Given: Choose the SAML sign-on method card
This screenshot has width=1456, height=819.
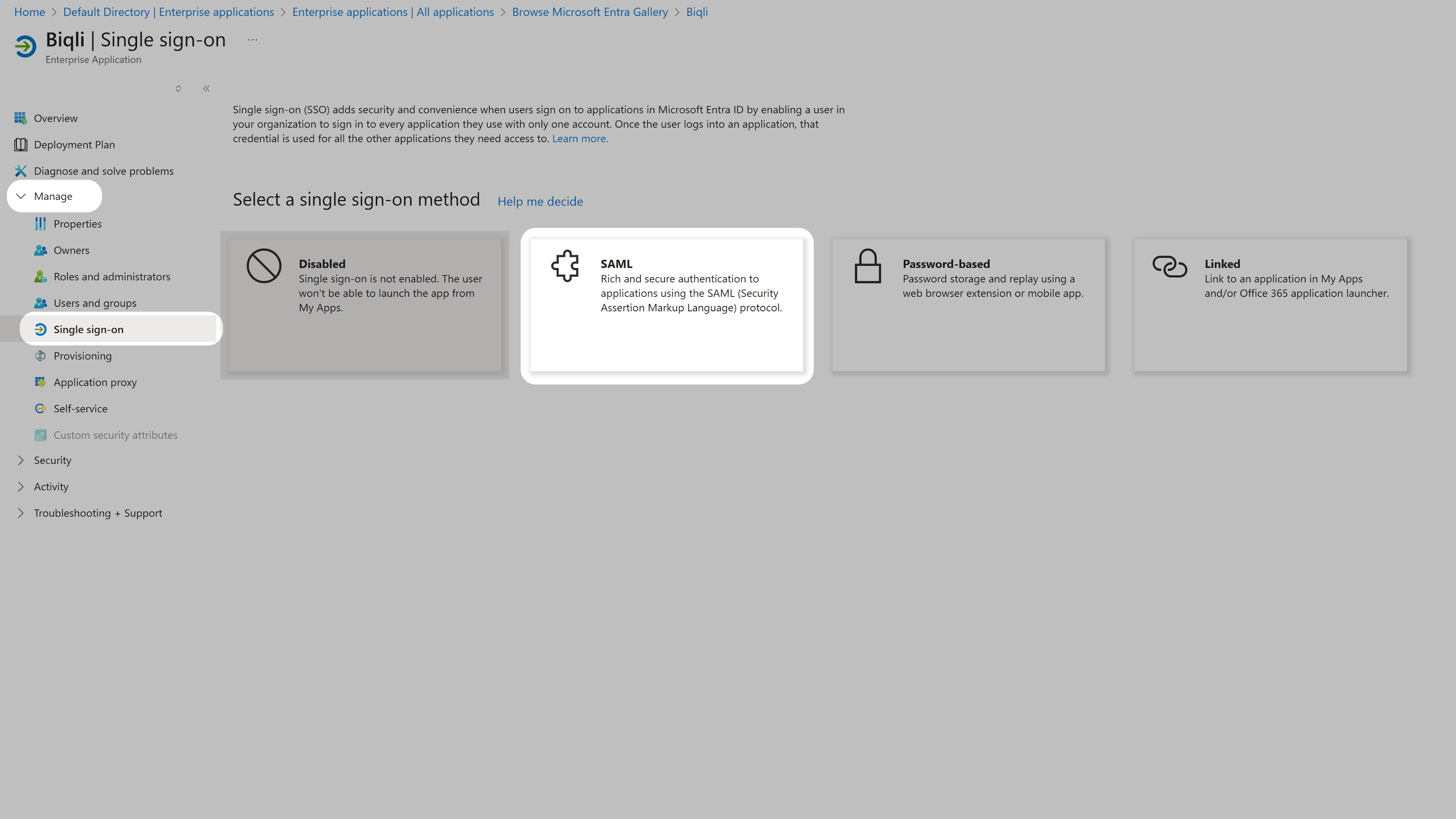Looking at the screenshot, I should 667,305.
